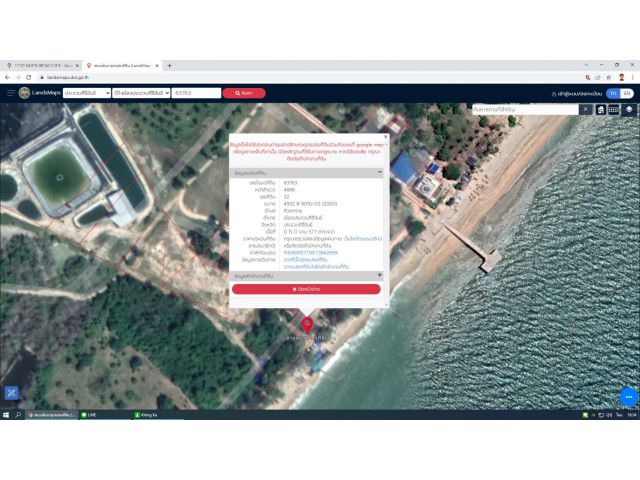Screen dimensions: 640x480
Task: Click the red search button
Action: (243, 93)
